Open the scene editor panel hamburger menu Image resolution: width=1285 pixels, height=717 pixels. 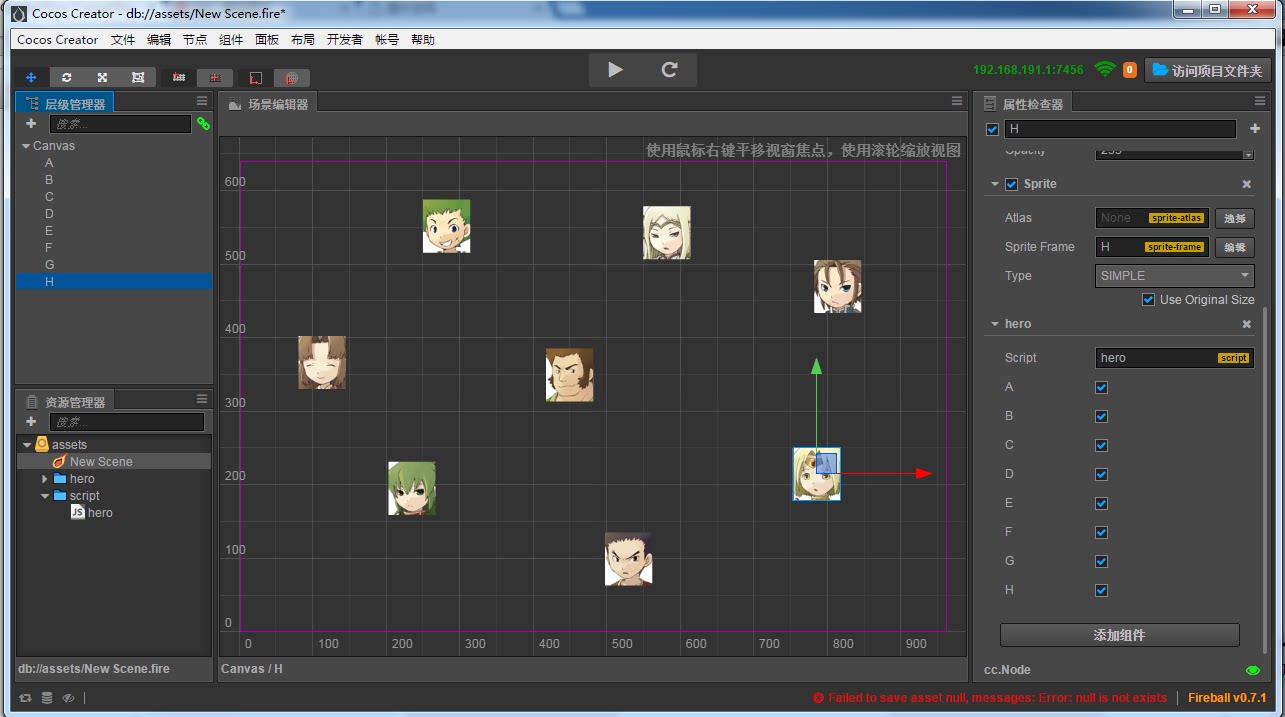tap(957, 101)
